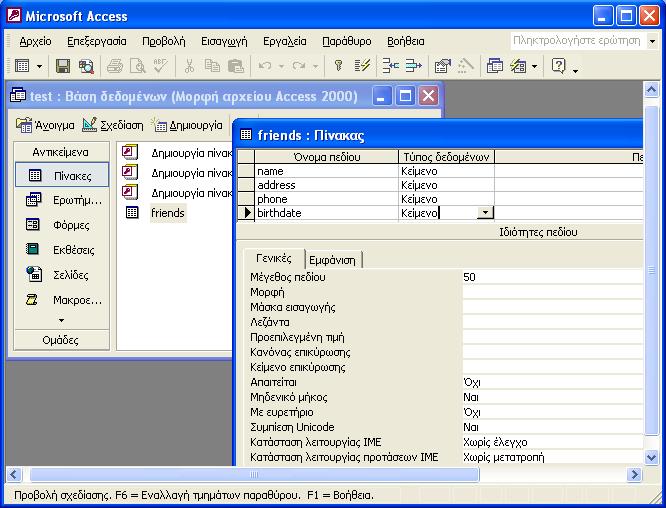Open the Παράθυρο menu

[x=347, y=41]
